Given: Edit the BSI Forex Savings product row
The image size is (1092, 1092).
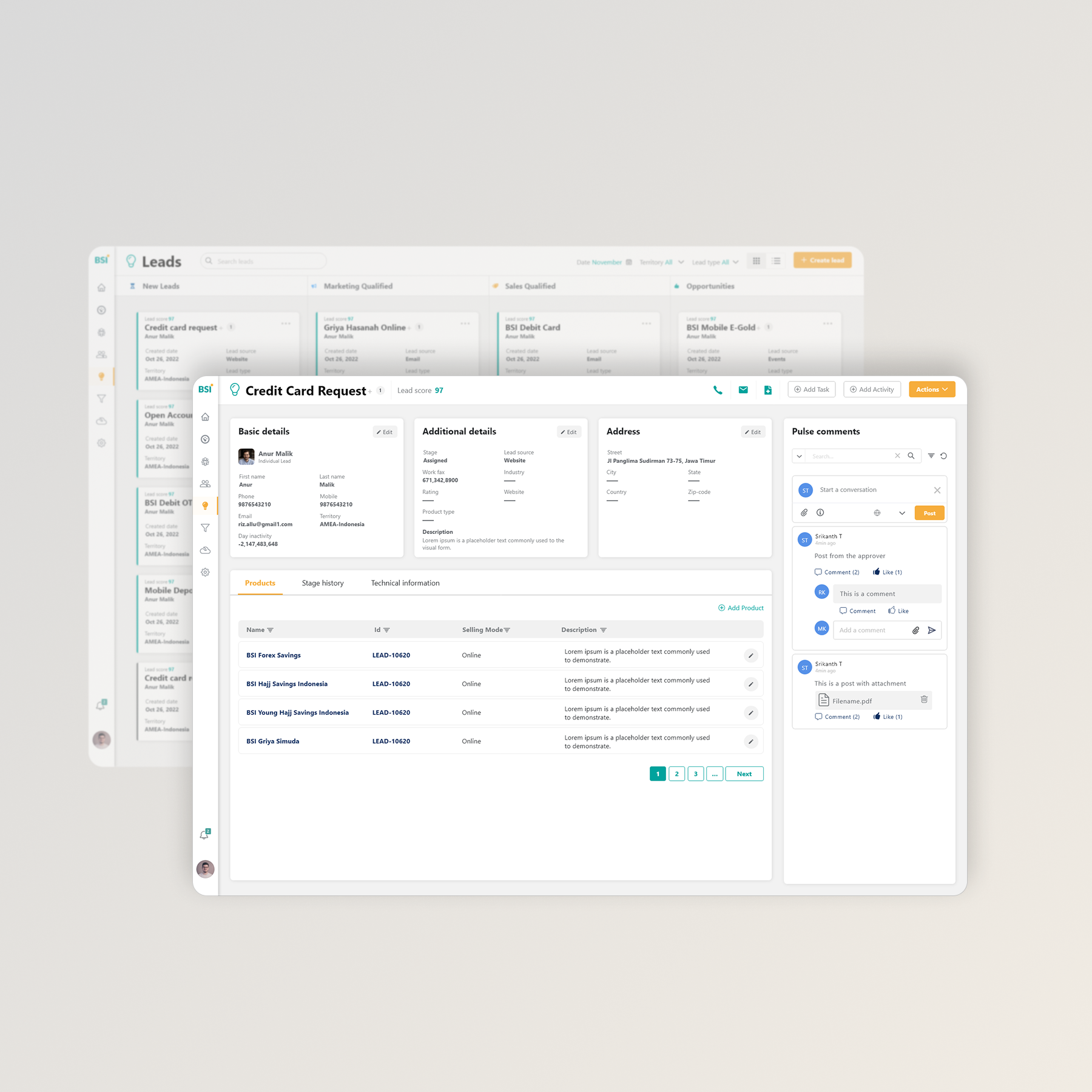Looking at the screenshot, I should coord(750,655).
